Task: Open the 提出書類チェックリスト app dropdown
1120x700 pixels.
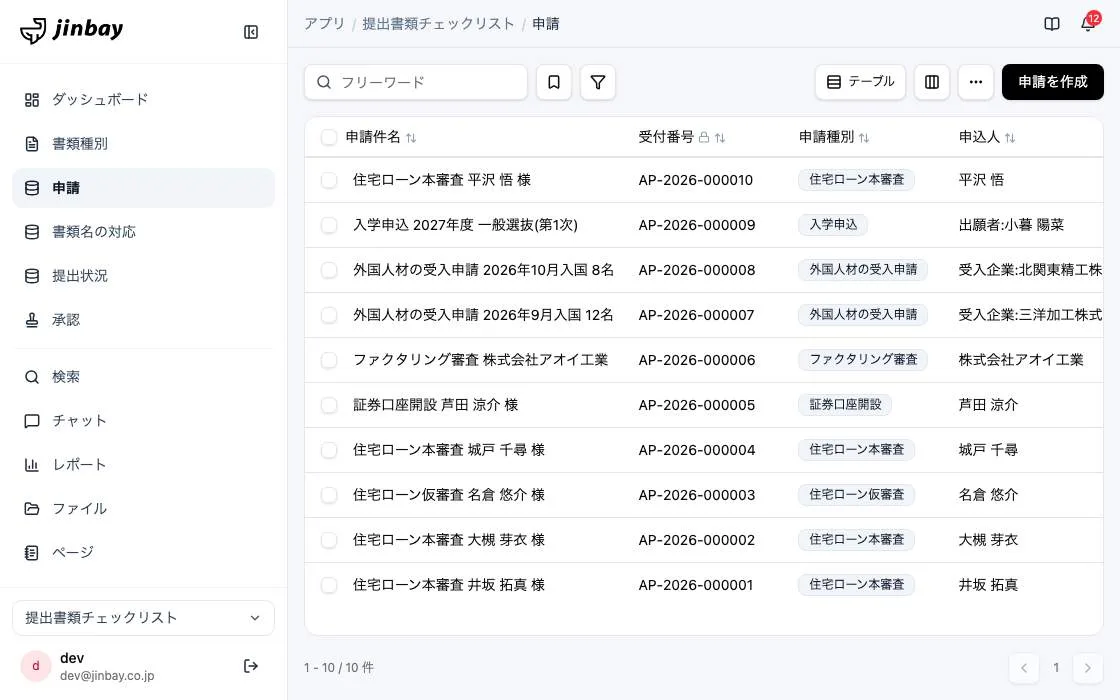Action: point(144,618)
